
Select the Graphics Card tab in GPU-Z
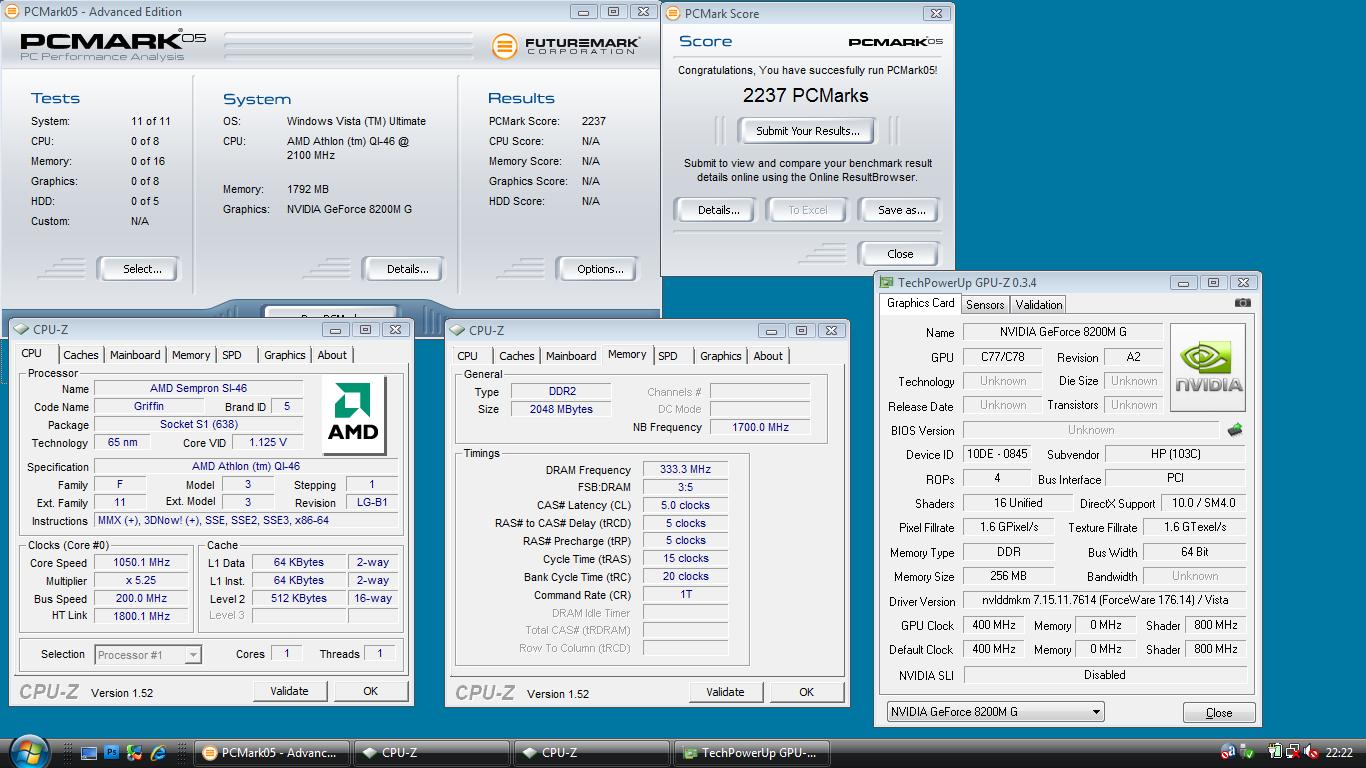point(921,303)
